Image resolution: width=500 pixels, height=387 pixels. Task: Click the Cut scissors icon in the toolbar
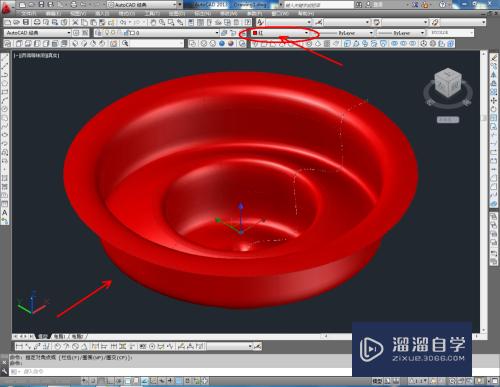tap(75, 22)
